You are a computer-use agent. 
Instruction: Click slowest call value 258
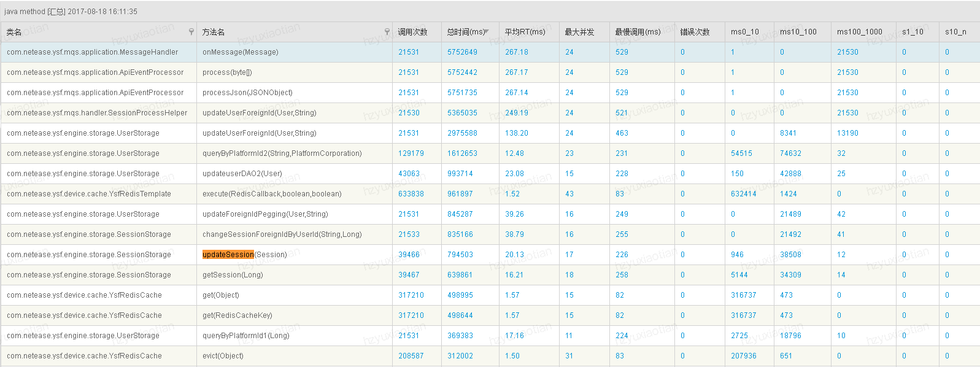point(621,275)
